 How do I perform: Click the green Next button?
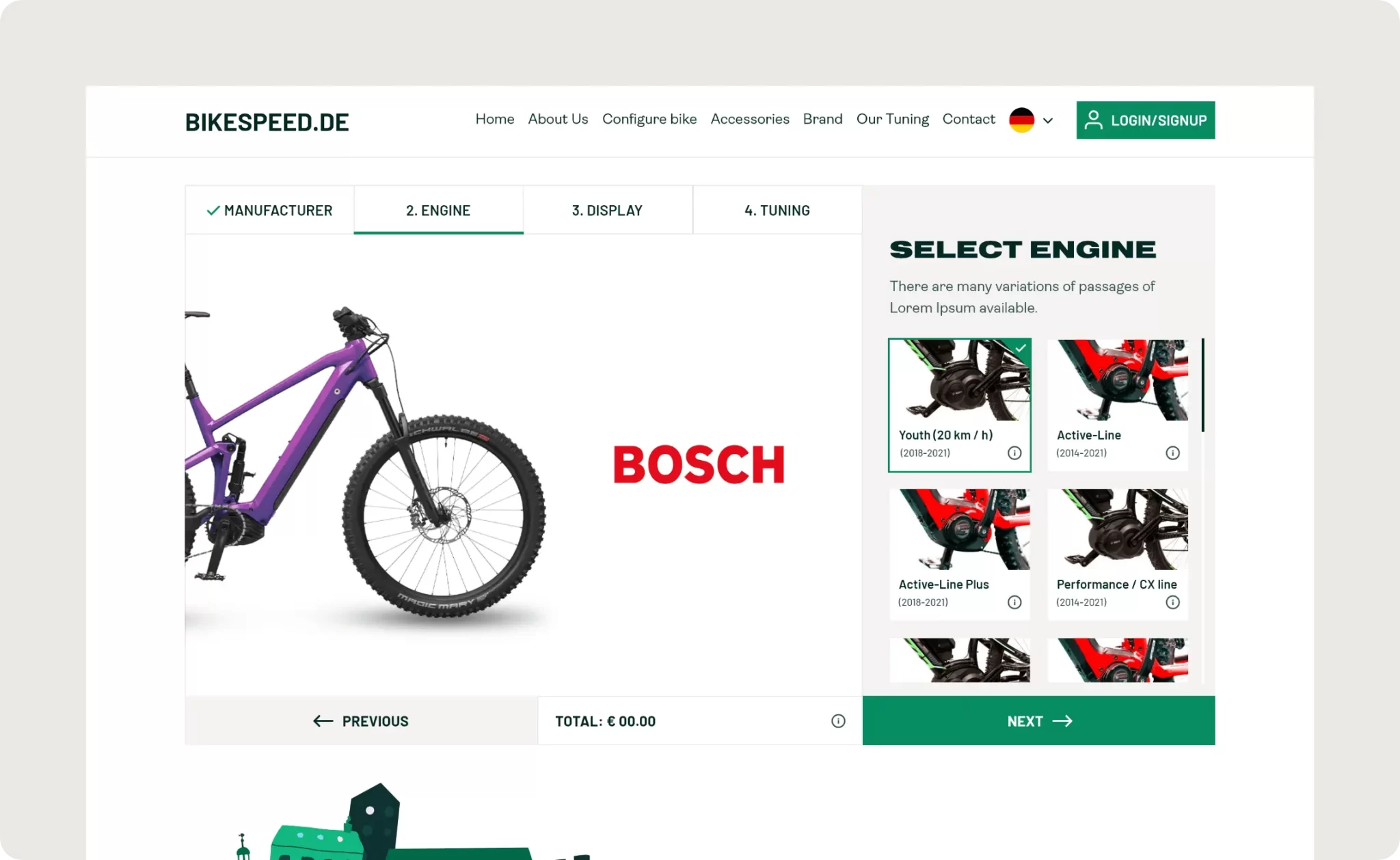coord(1038,721)
